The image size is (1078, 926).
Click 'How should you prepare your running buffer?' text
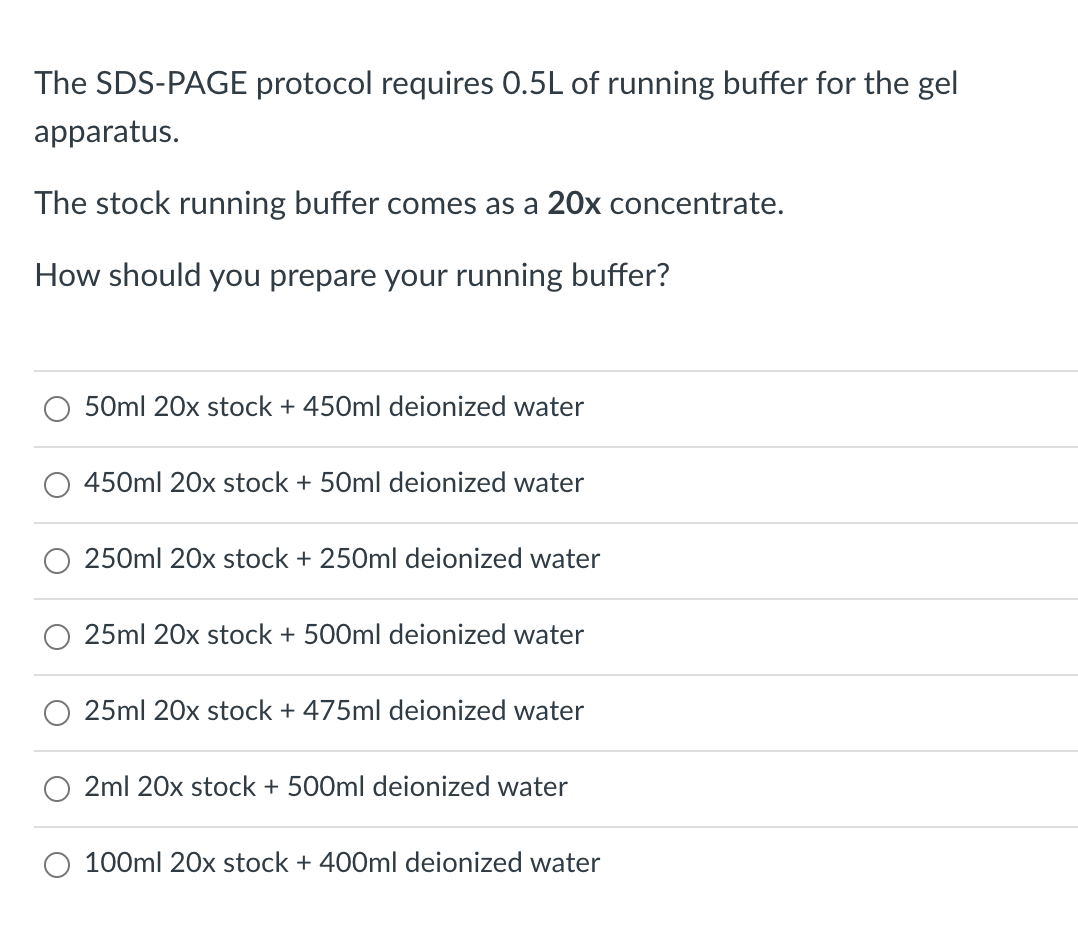coord(352,276)
